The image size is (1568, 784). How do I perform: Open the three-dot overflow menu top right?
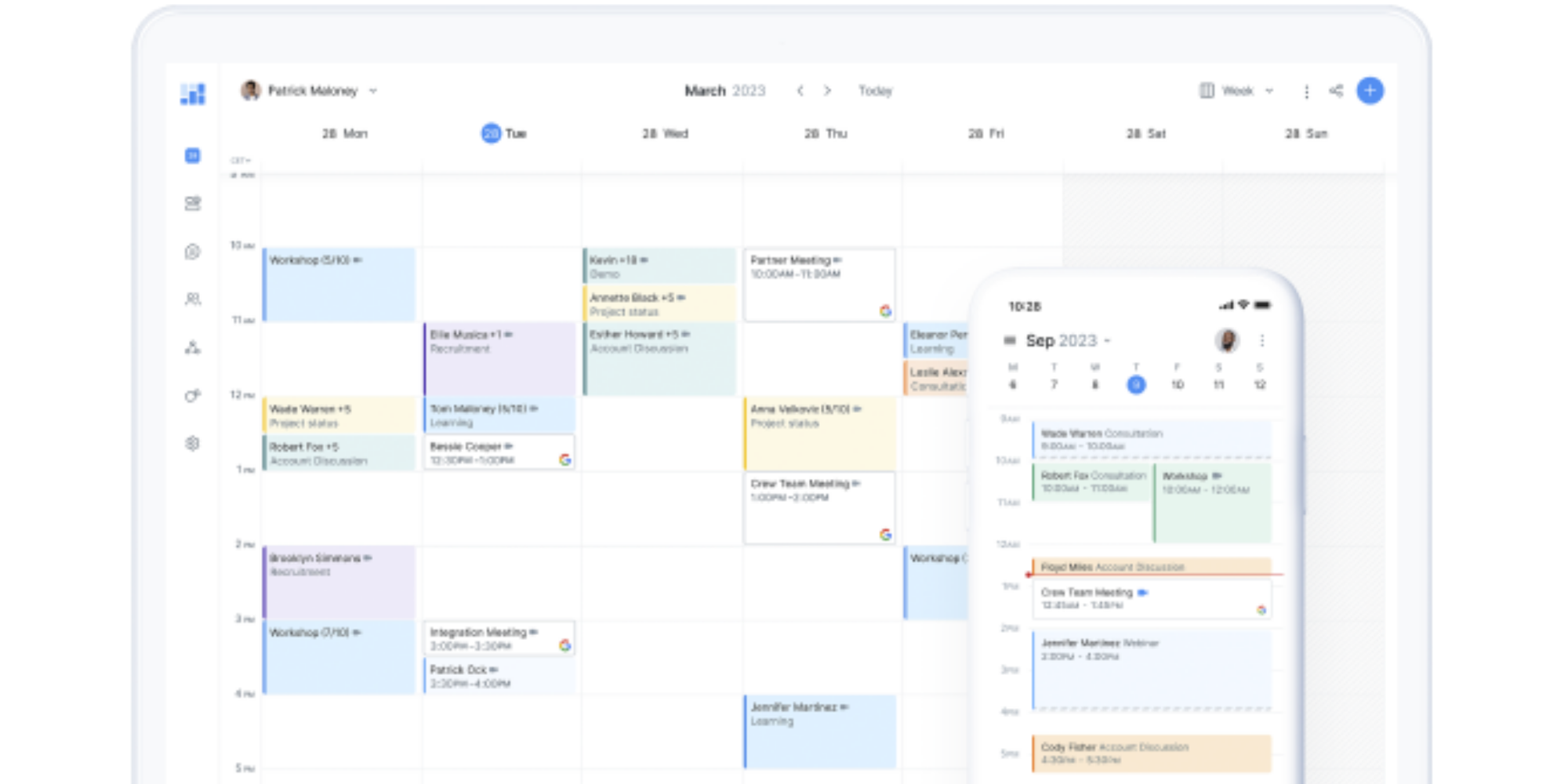[x=1307, y=91]
